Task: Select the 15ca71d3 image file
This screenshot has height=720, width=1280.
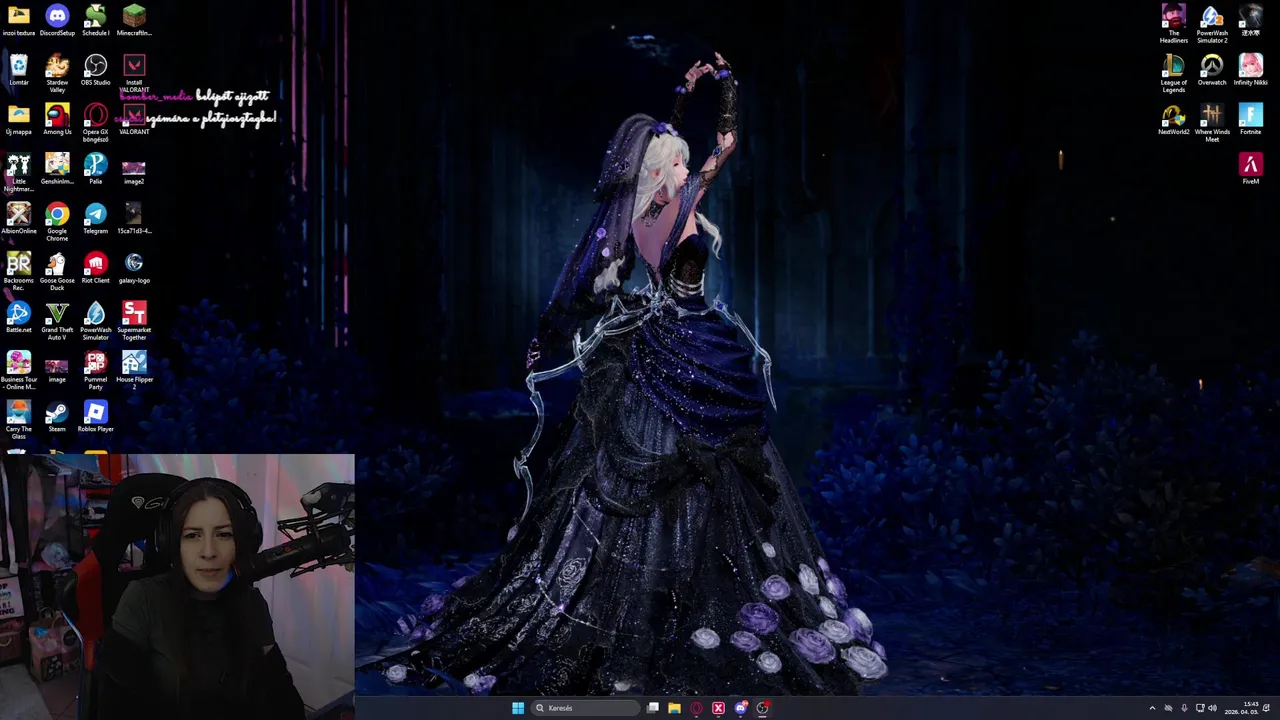Action: coord(134,218)
